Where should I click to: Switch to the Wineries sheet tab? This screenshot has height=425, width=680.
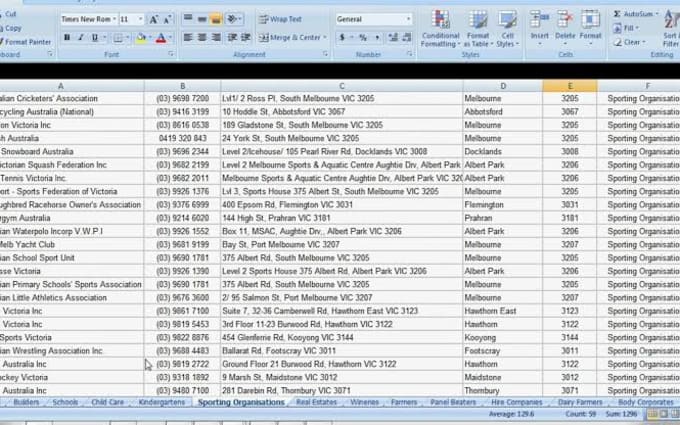pyautogui.click(x=364, y=402)
